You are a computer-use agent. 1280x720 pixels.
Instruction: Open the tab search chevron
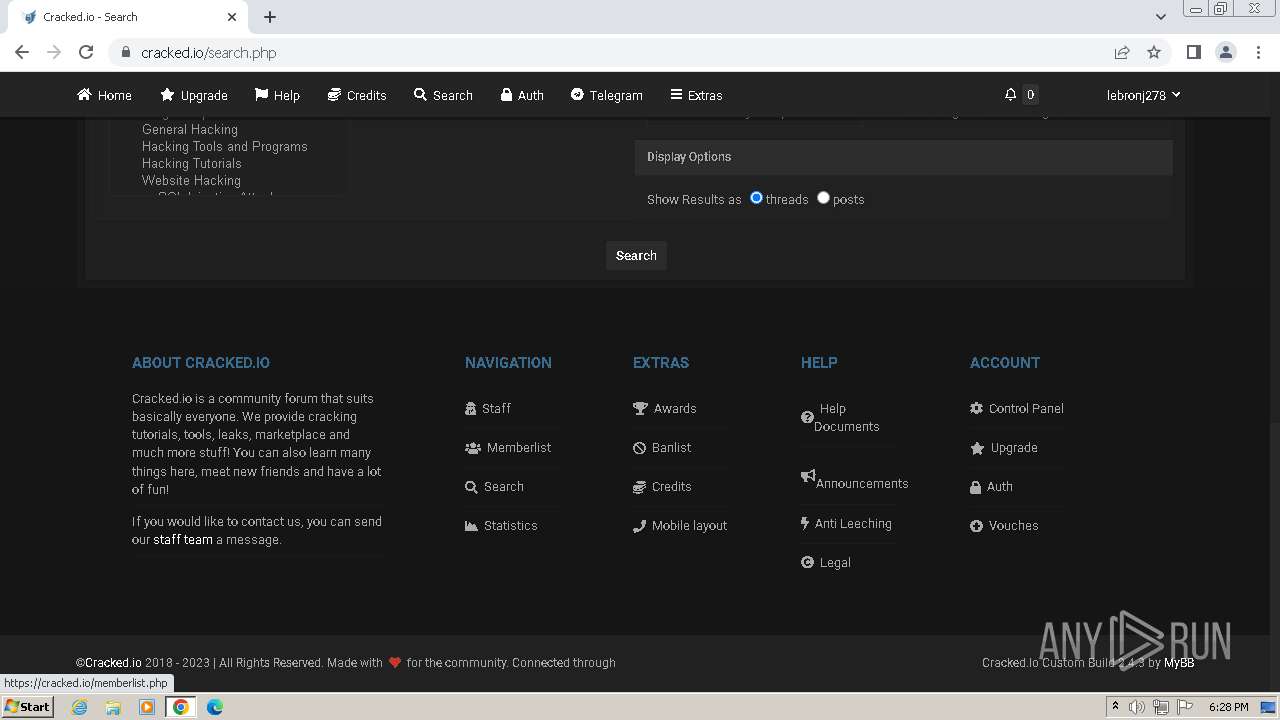pos(1160,17)
